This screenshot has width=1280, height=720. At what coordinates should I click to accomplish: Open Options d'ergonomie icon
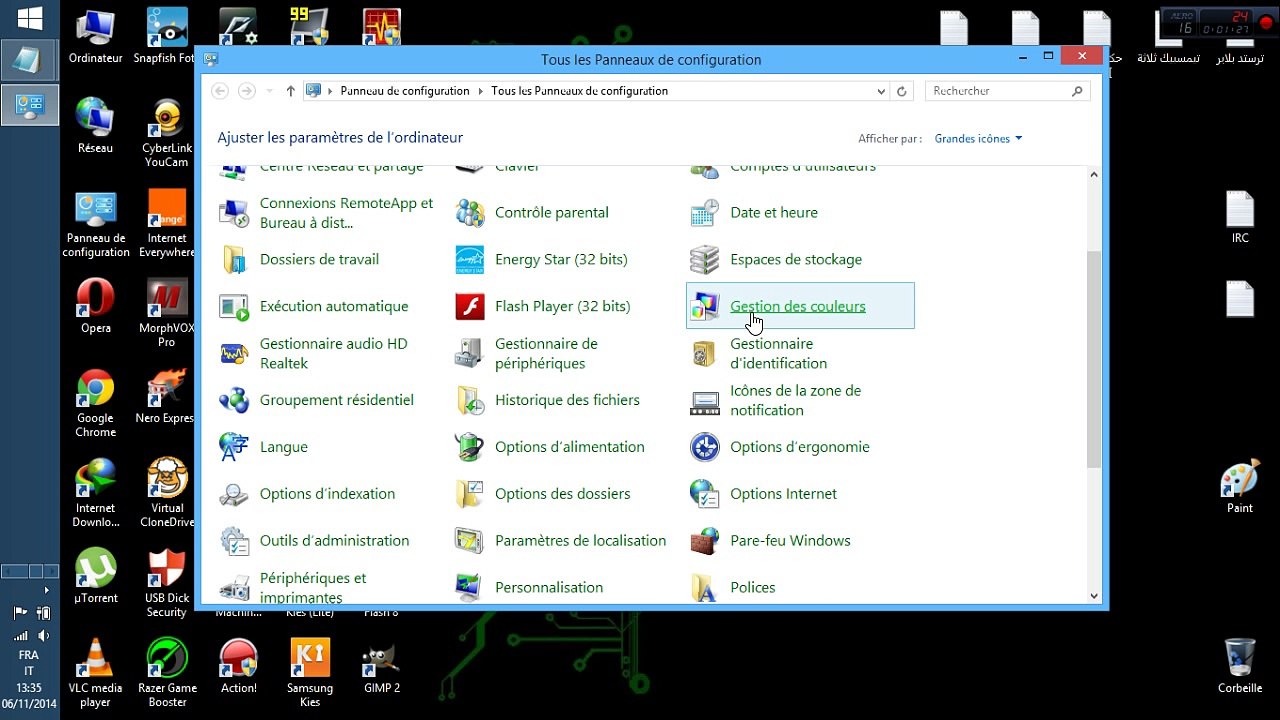click(x=705, y=447)
